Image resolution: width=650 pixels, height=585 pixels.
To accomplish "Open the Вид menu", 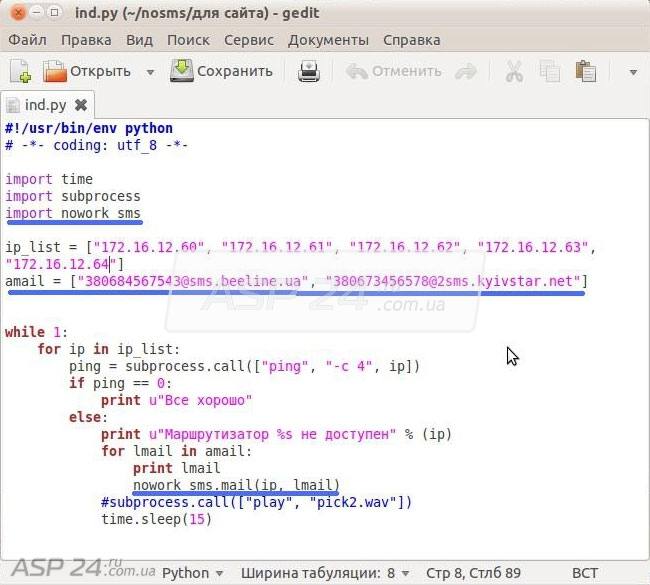I will pyautogui.click(x=139, y=40).
